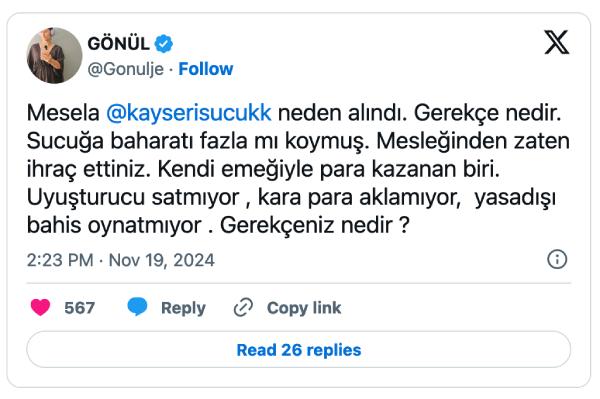The image size is (600, 399).
Task: Click the 567 likes count
Action: click(79, 308)
